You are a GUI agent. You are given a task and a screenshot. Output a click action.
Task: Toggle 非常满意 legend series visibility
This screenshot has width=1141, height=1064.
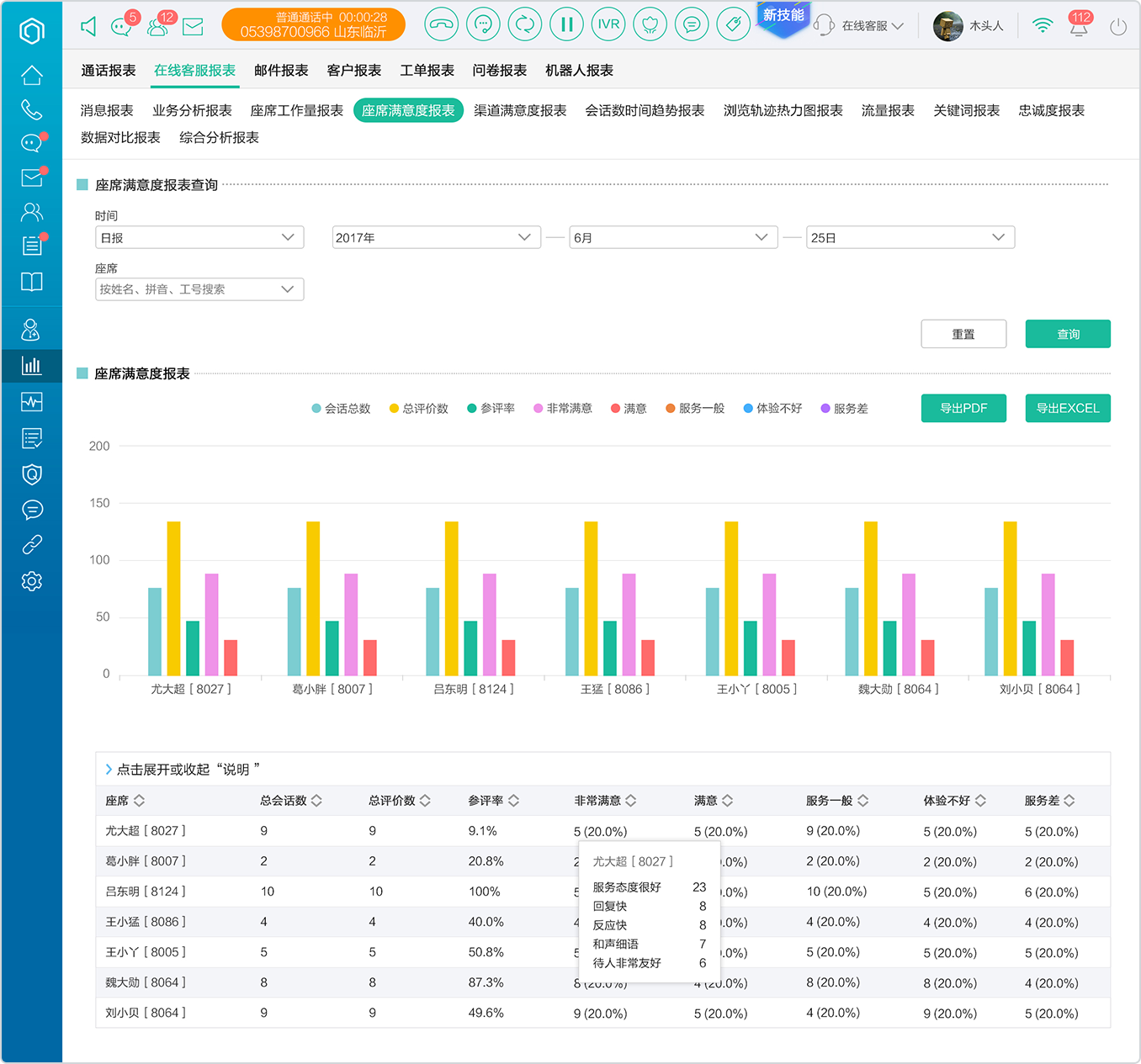(562, 409)
